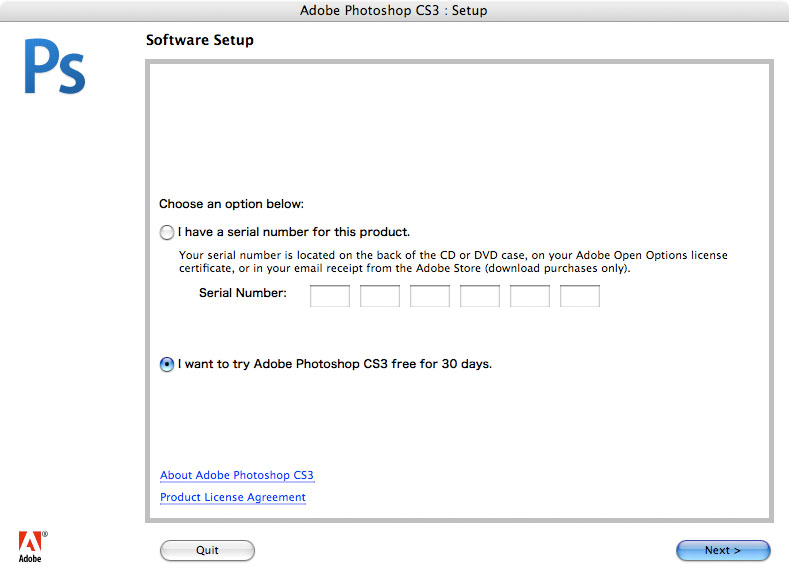Choose the 30-day free trial radio option

click(x=167, y=364)
